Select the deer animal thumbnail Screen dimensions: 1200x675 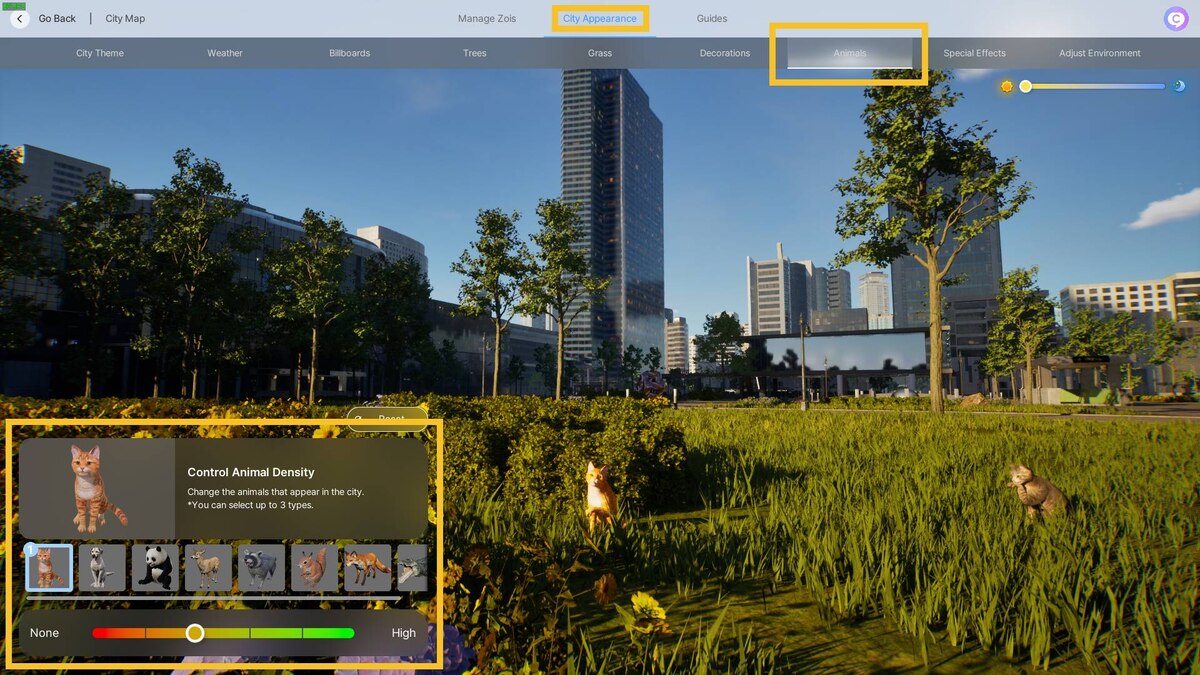tap(208, 568)
